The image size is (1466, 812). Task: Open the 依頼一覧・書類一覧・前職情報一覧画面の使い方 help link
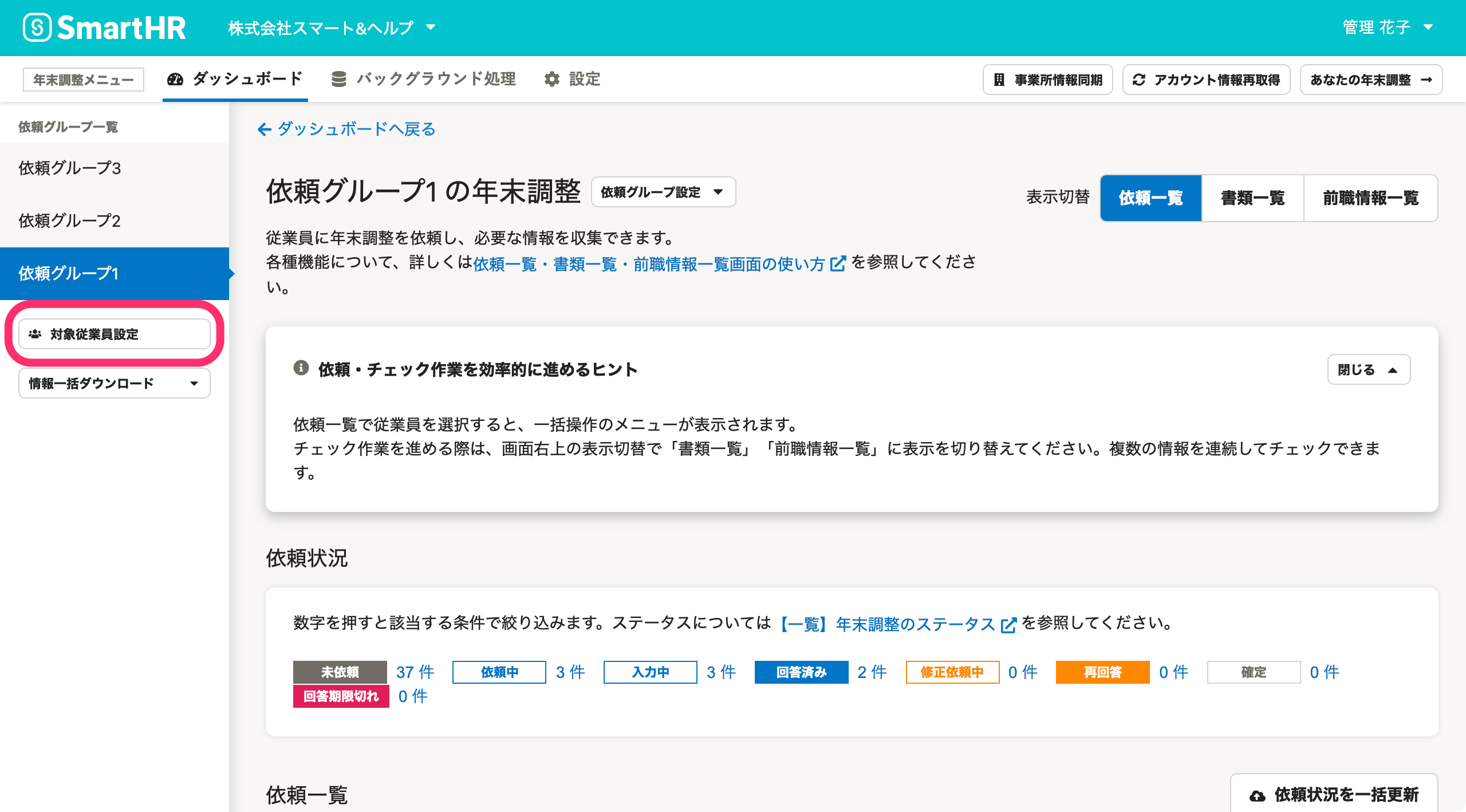(659, 264)
